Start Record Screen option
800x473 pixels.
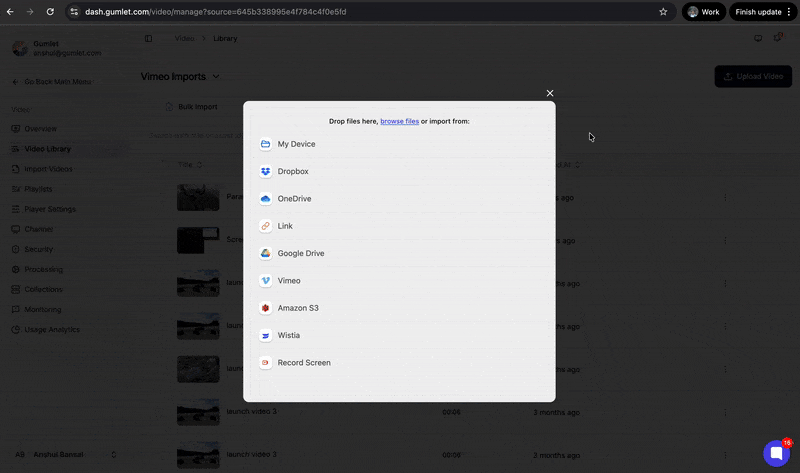point(303,363)
